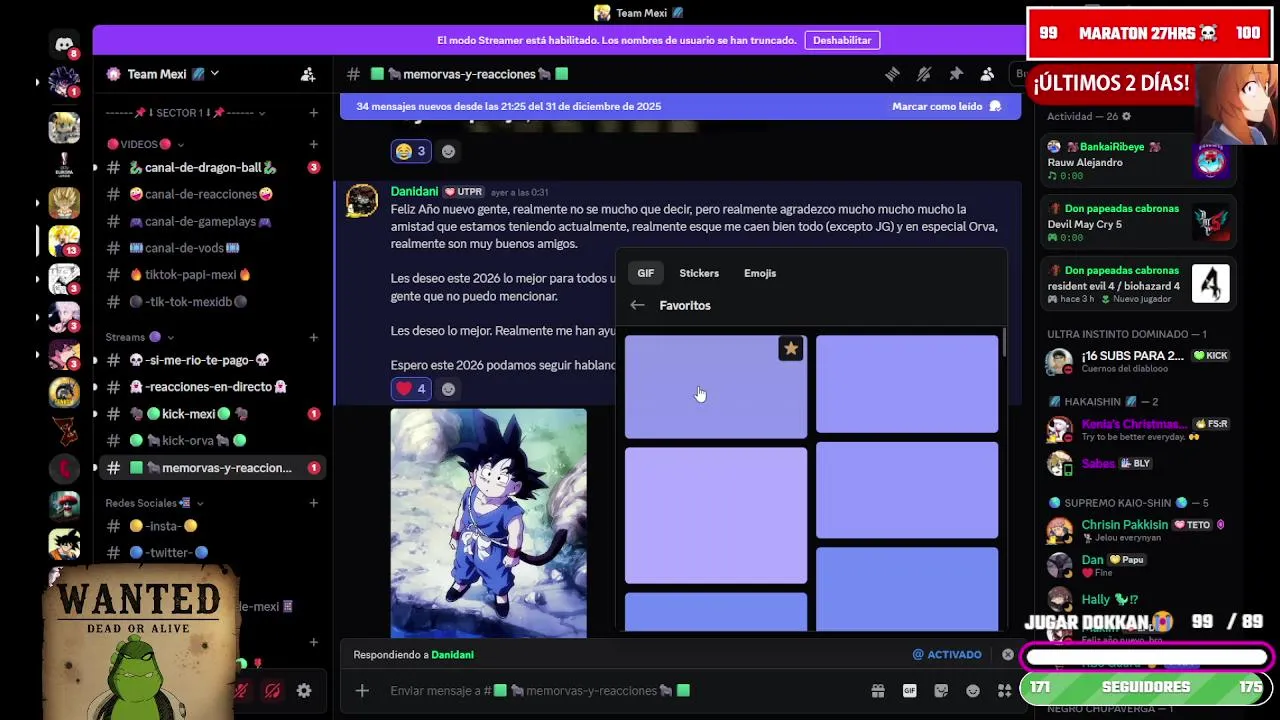Select first favorite GIF thumbnail with star
Image resolution: width=1280 pixels, height=720 pixels.
(715, 387)
